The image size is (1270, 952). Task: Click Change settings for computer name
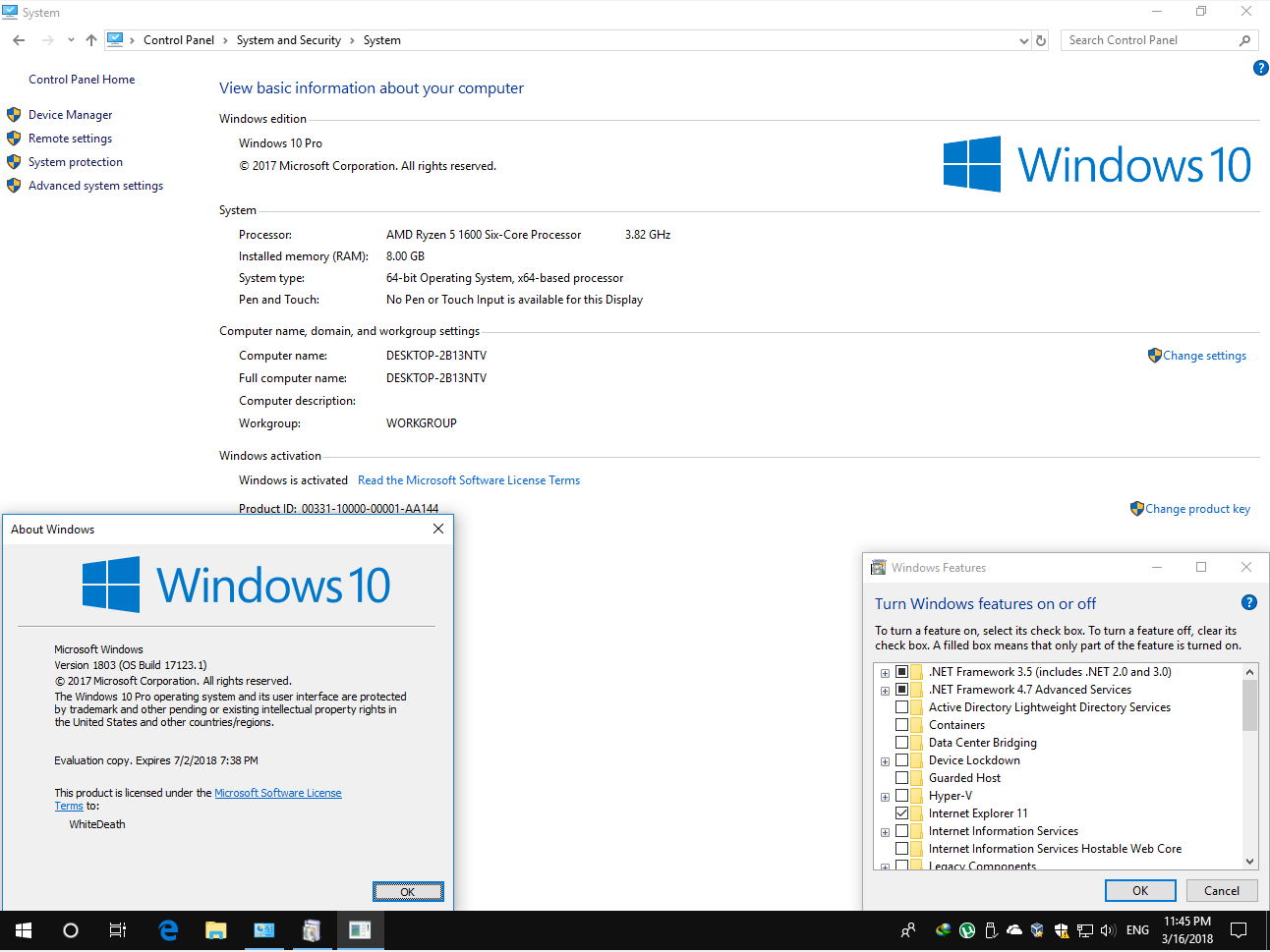(x=1204, y=356)
